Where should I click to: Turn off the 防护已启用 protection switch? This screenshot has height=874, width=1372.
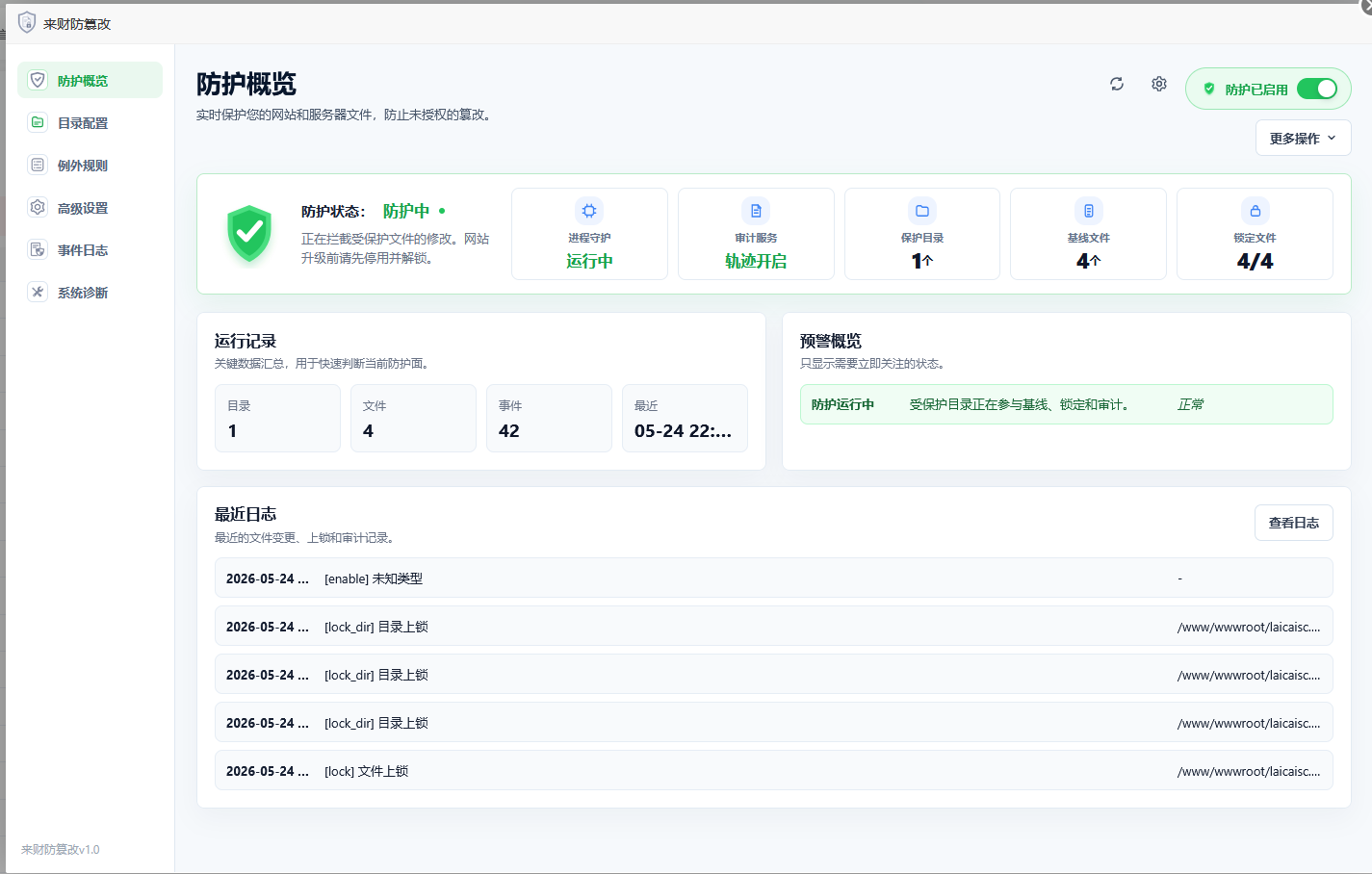point(1317,89)
